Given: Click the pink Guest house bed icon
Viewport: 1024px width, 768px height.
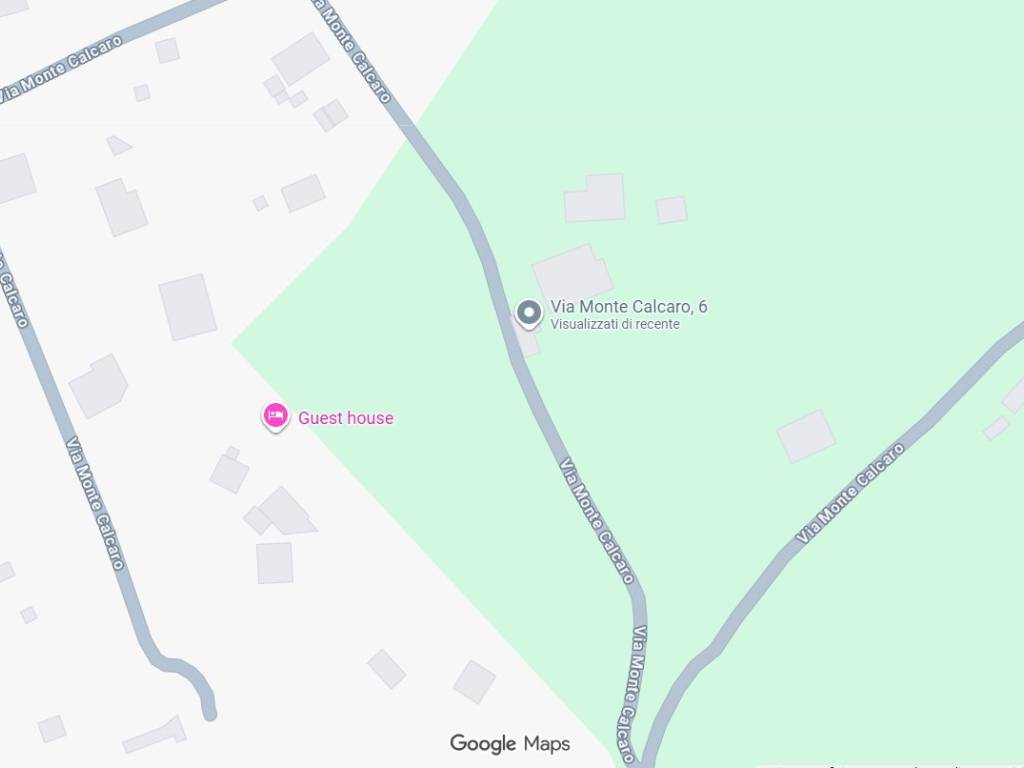Looking at the screenshot, I should pos(275,415).
